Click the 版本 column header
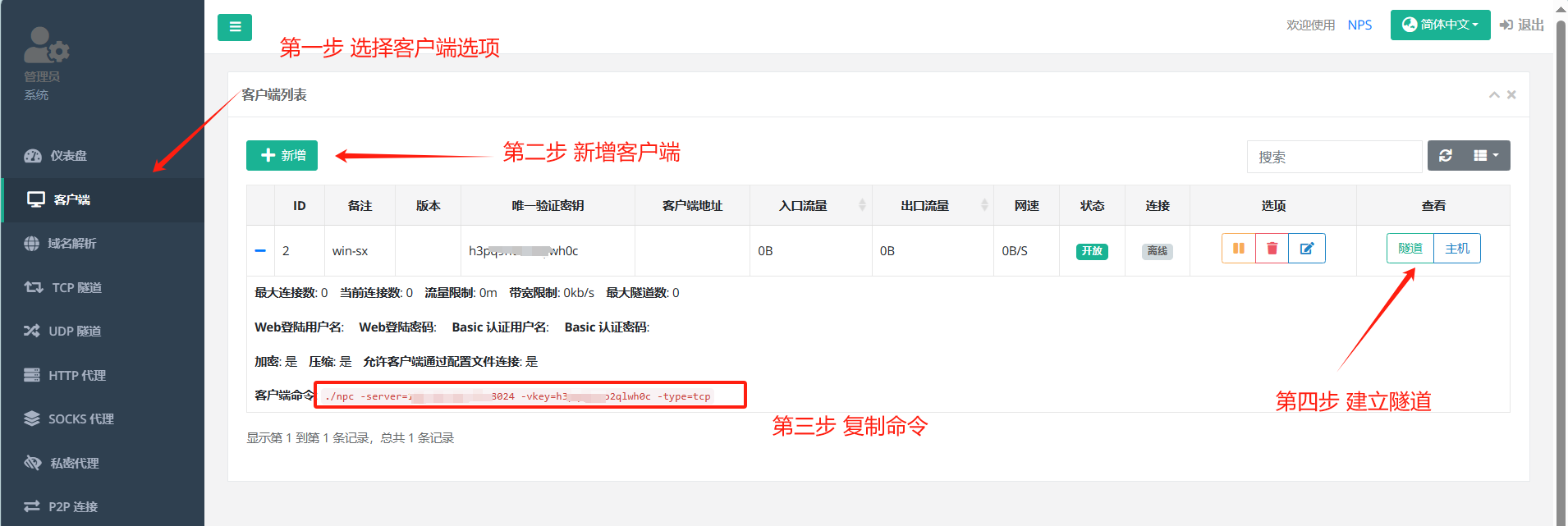The image size is (1568, 526). coord(428,205)
